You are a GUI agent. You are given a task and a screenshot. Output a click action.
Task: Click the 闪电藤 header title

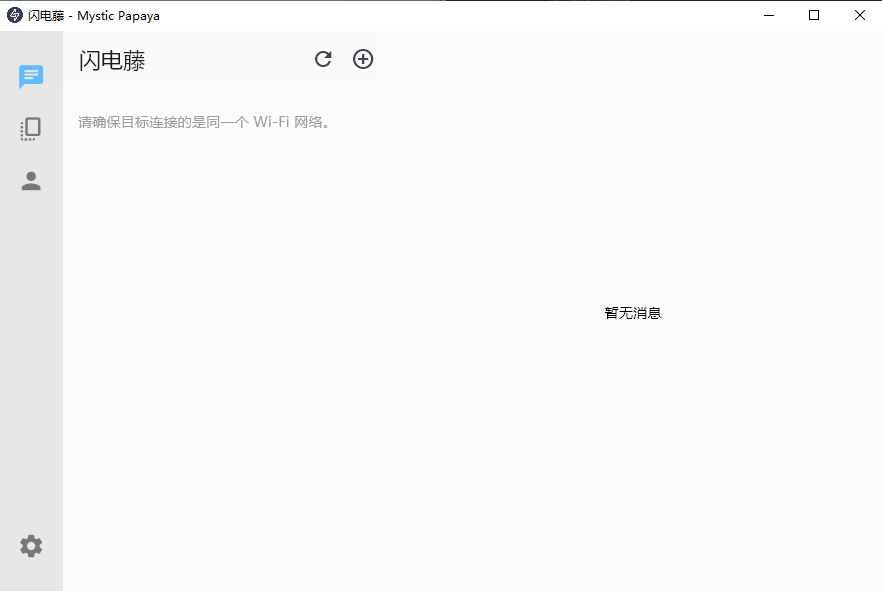point(113,60)
